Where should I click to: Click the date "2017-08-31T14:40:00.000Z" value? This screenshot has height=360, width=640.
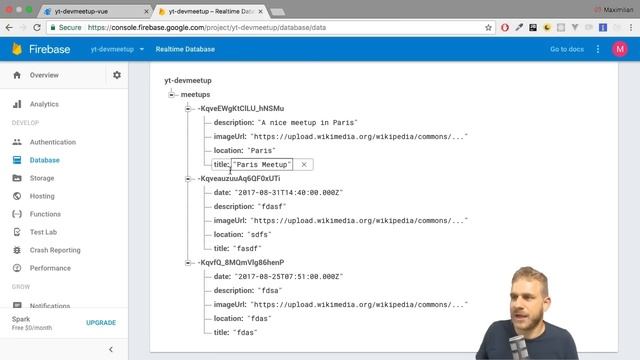[x=289, y=193]
